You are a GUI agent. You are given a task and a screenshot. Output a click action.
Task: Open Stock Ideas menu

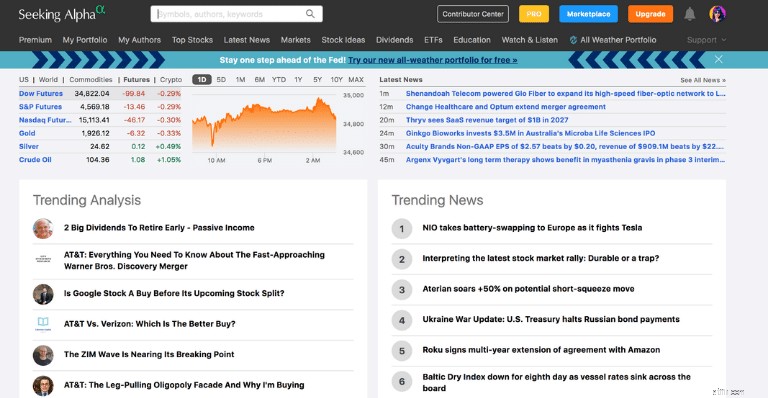tap(343, 40)
